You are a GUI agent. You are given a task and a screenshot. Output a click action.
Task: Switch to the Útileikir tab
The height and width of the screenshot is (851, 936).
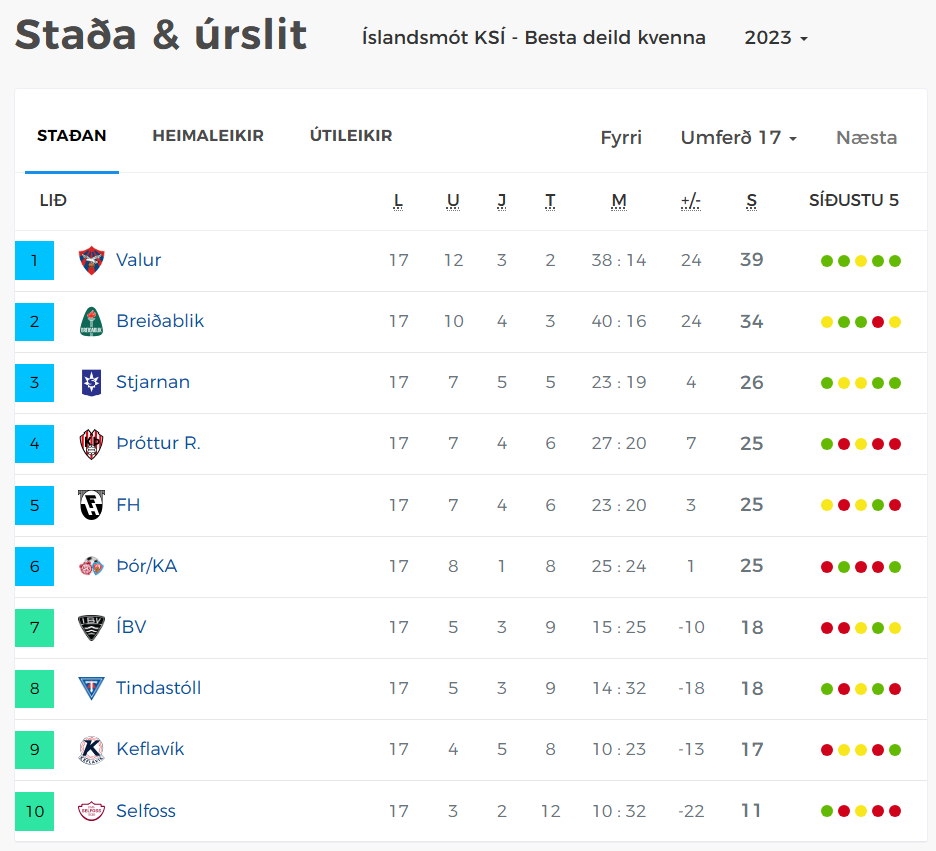pyautogui.click(x=351, y=135)
